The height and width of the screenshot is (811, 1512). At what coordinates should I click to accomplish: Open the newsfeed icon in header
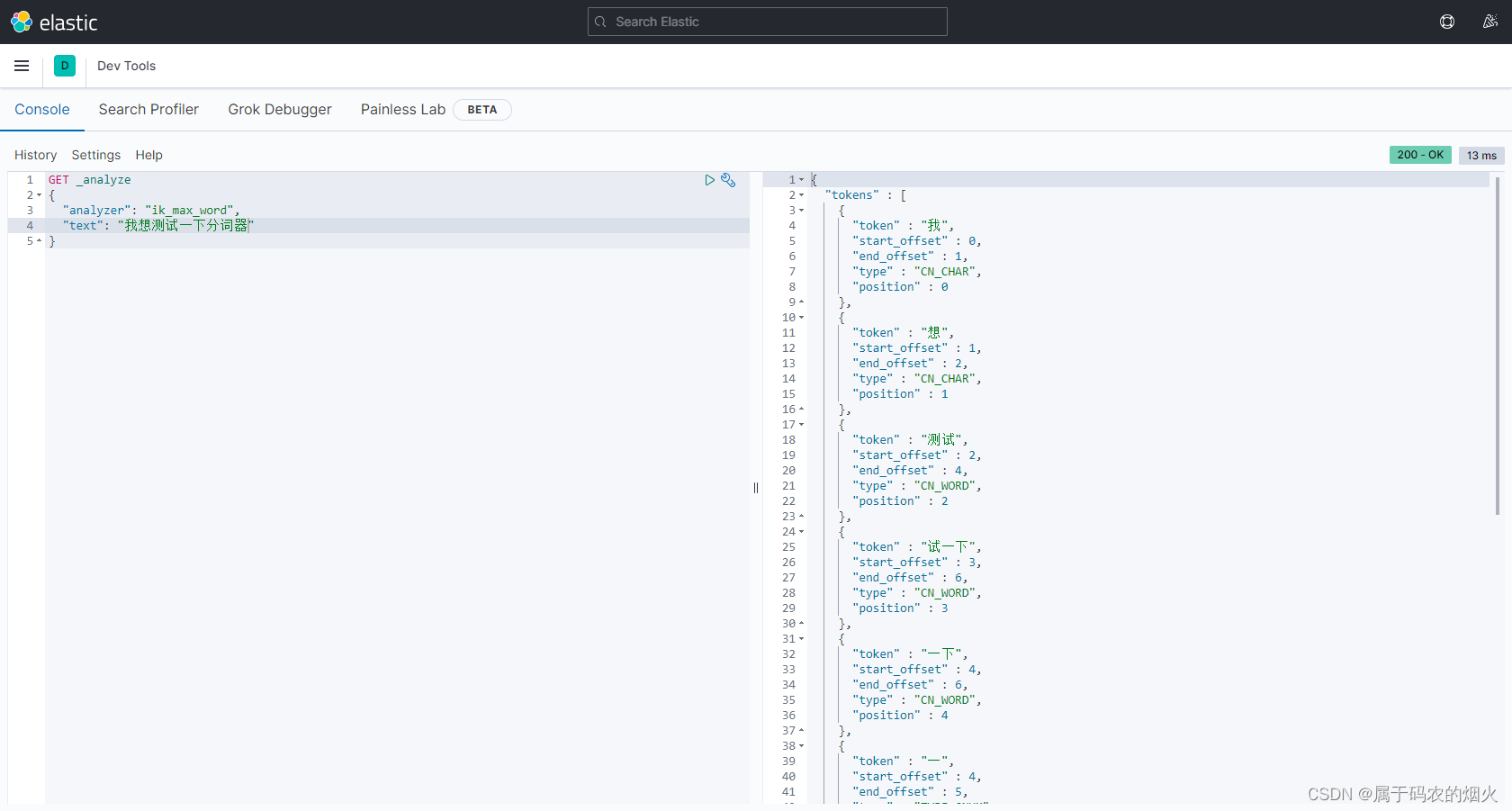point(1490,22)
